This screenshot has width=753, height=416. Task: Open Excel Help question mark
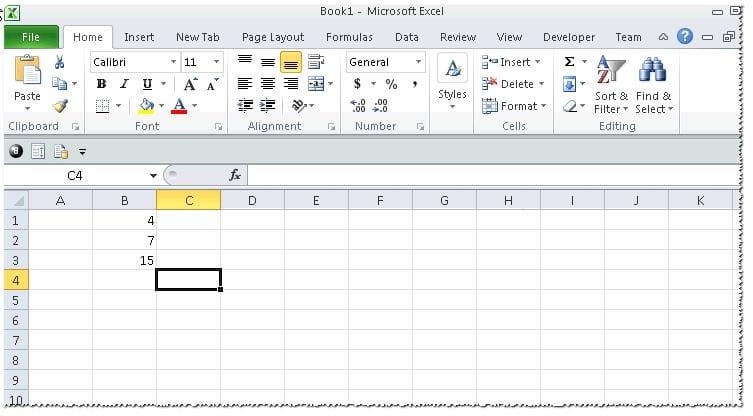(685, 37)
